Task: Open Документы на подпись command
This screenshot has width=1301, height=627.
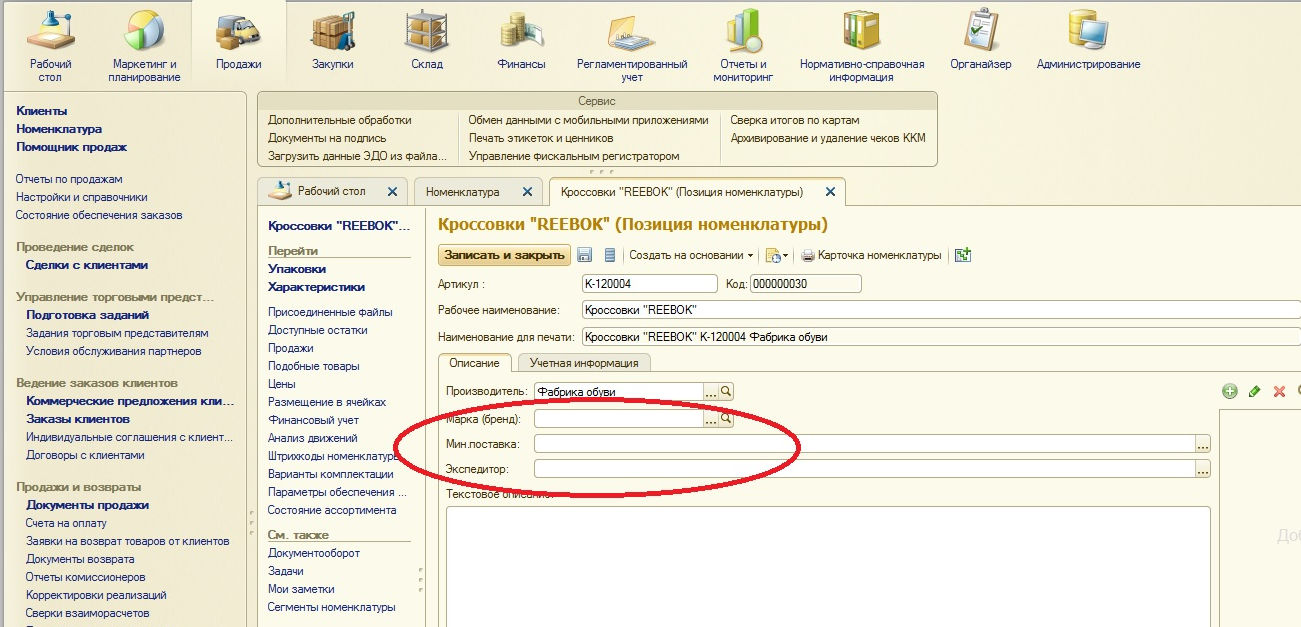Action: [x=327, y=138]
